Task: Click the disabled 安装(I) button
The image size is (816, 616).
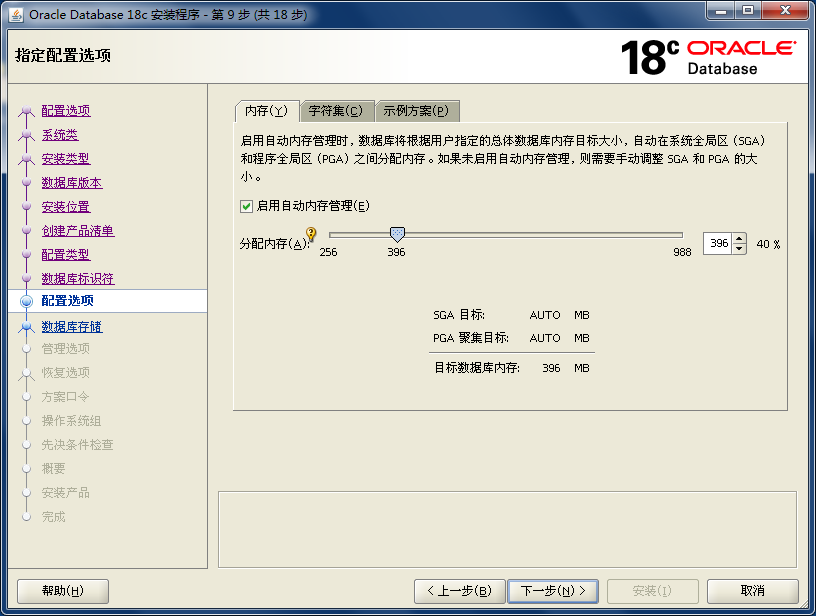Action: (653, 591)
